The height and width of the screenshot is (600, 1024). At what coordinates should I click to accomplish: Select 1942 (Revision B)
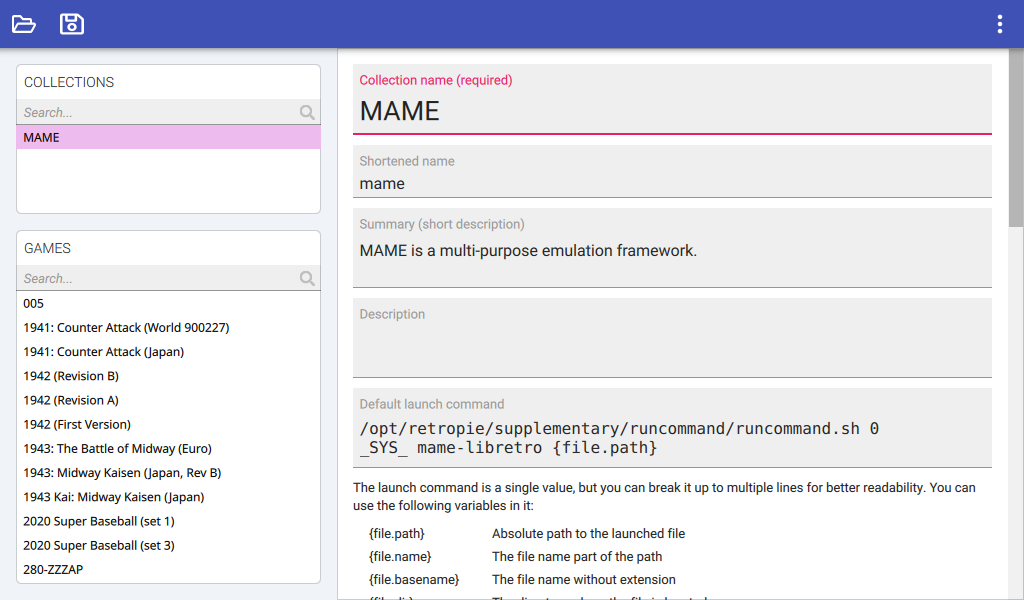click(x=168, y=375)
